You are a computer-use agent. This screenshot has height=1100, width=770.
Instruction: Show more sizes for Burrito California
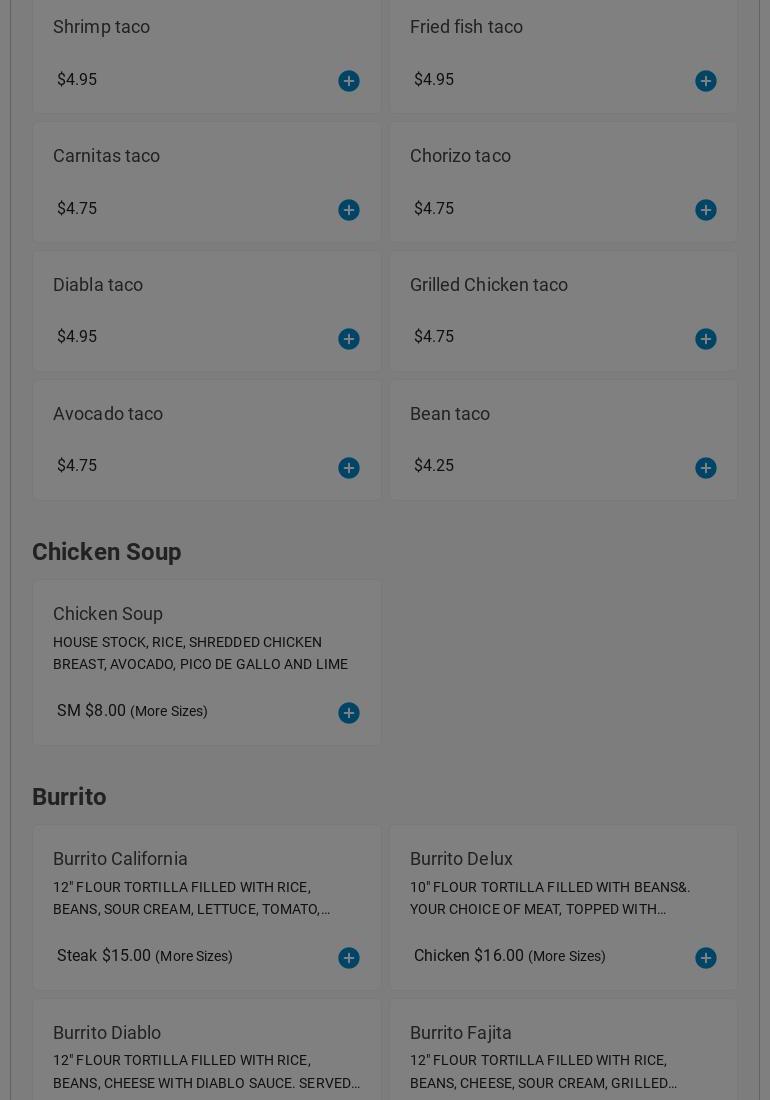194,956
